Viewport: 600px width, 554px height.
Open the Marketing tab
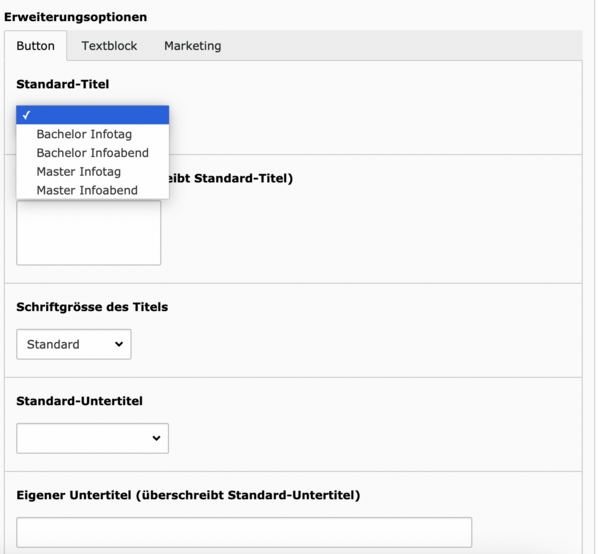pyautogui.click(x=192, y=46)
